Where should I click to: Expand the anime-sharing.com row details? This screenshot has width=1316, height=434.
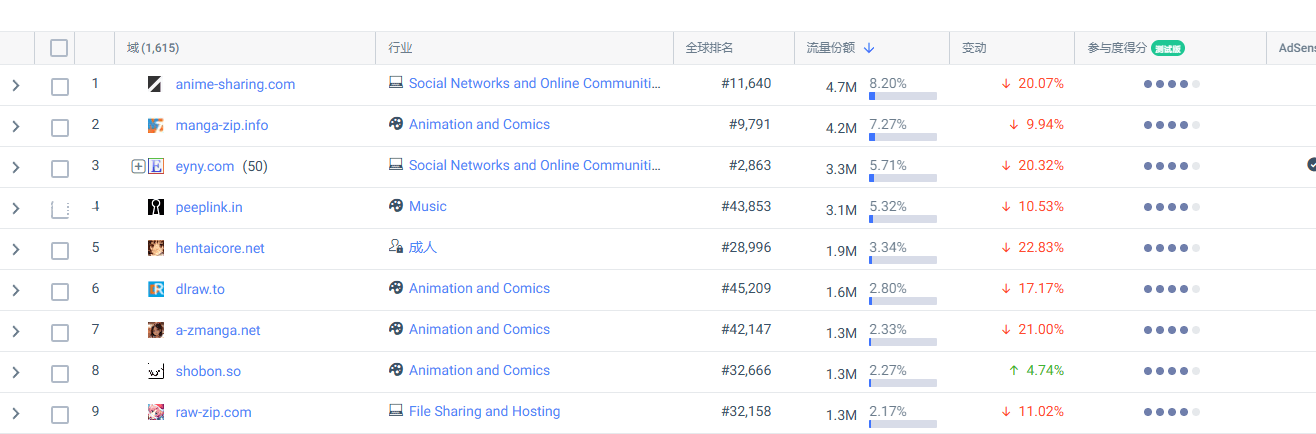(x=15, y=86)
